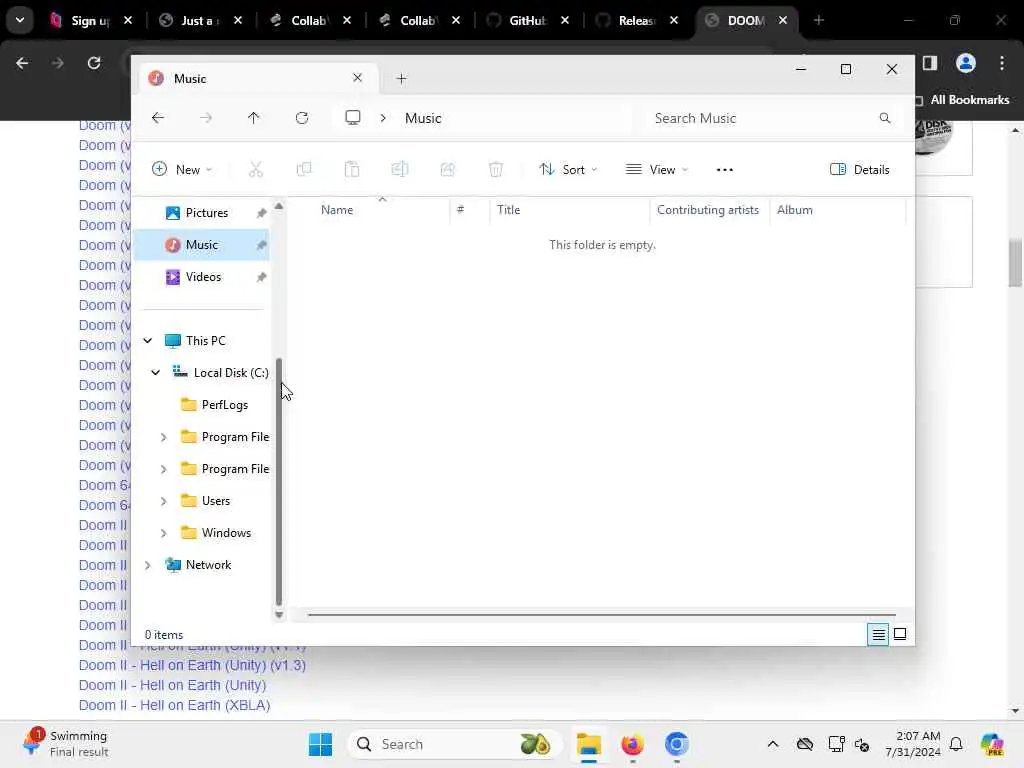Click navigation pane vertical scrollbar
1024x768 pixels.
click(279, 481)
